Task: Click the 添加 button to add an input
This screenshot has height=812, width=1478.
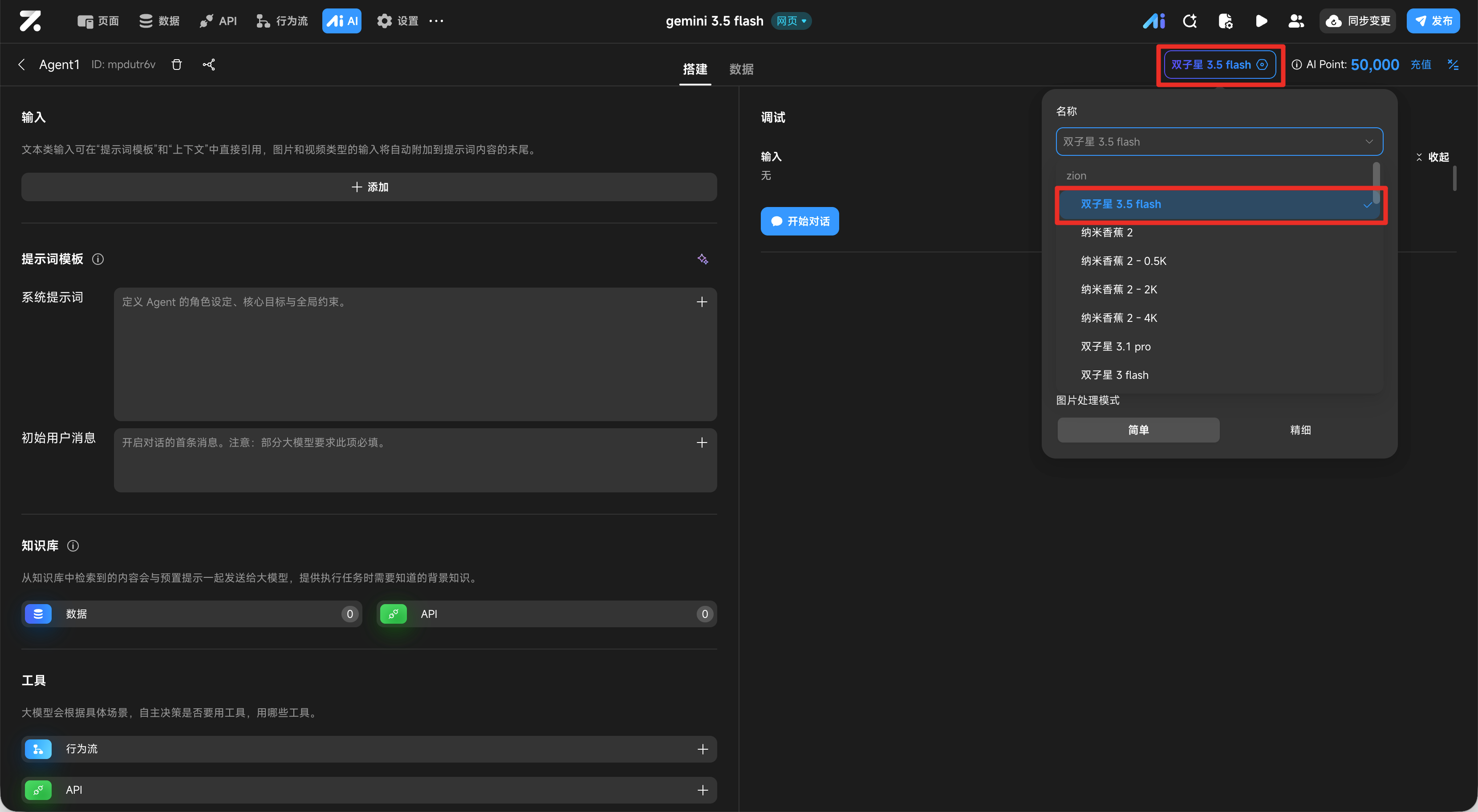Action: click(369, 187)
